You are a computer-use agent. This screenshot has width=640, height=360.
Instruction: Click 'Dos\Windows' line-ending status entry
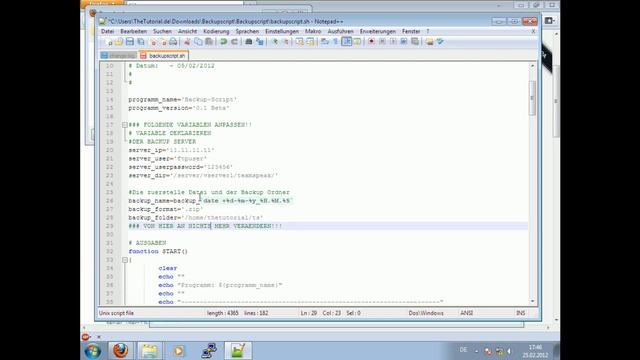coord(426,313)
